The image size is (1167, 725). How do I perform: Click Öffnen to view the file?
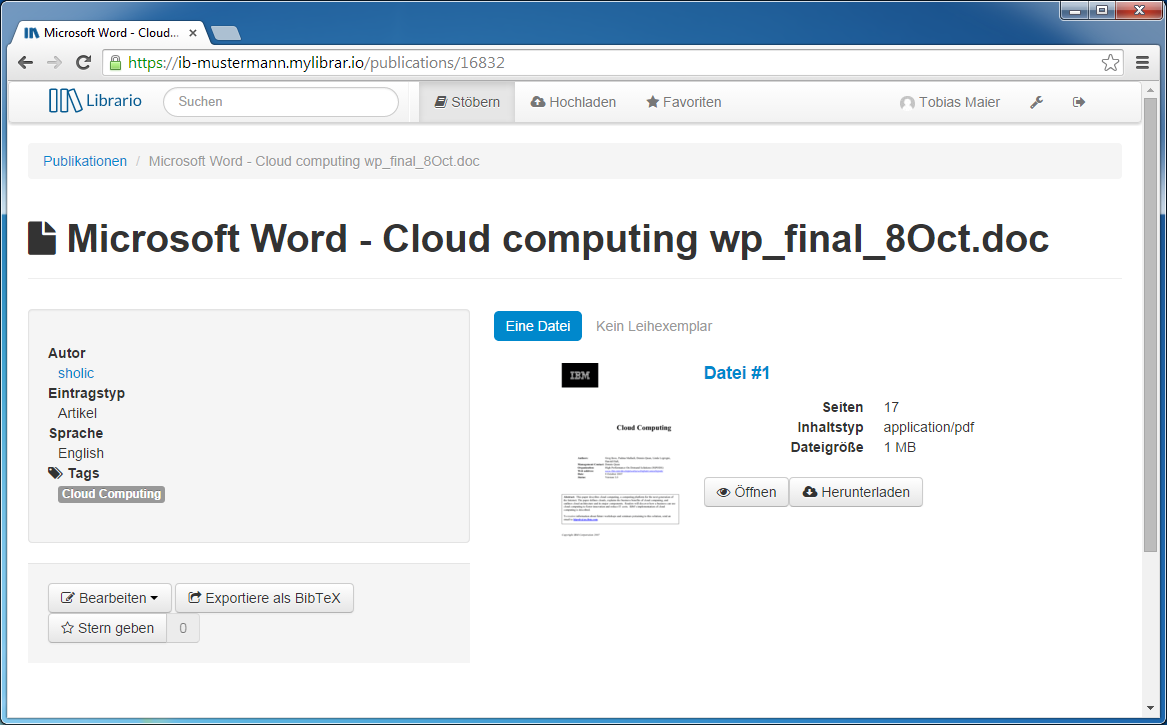click(746, 492)
